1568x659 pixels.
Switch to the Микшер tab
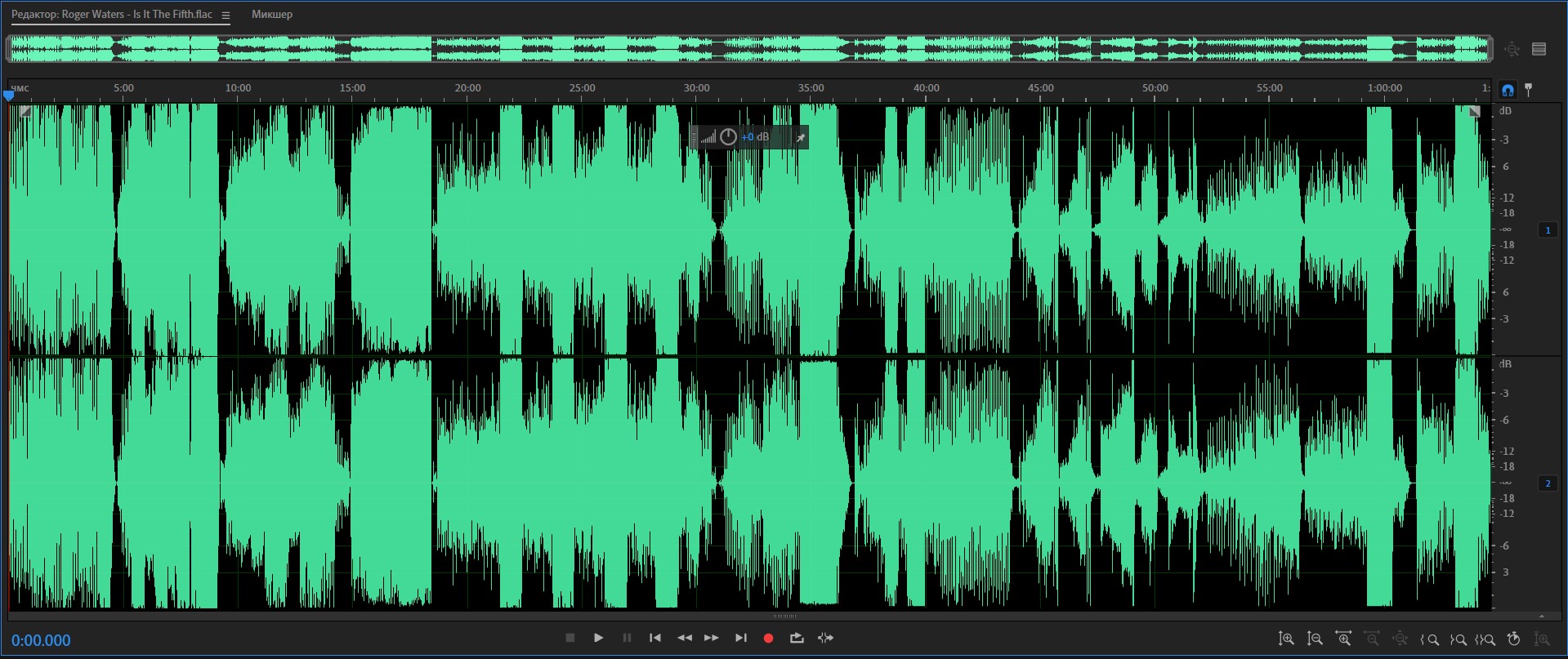(271, 15)
